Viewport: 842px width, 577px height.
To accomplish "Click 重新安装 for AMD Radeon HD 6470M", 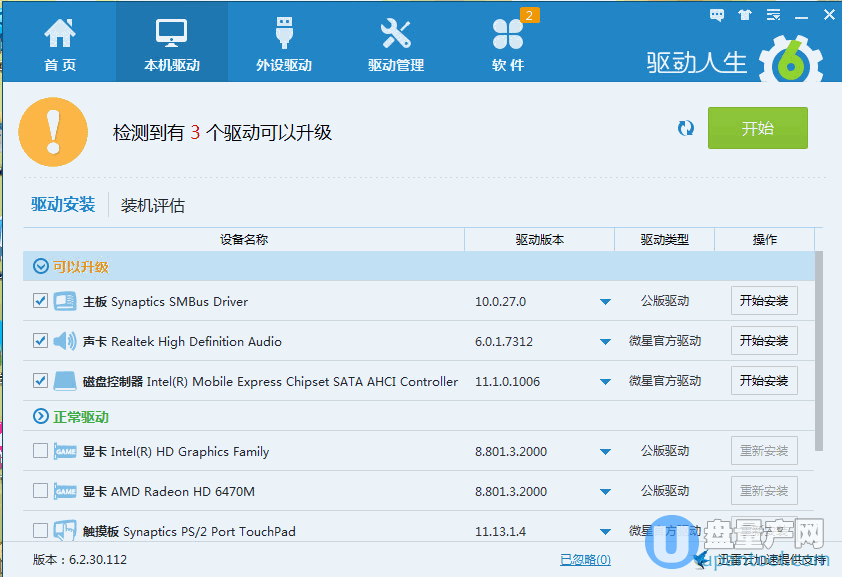I will pyautogui.click(x=764, y=491).
